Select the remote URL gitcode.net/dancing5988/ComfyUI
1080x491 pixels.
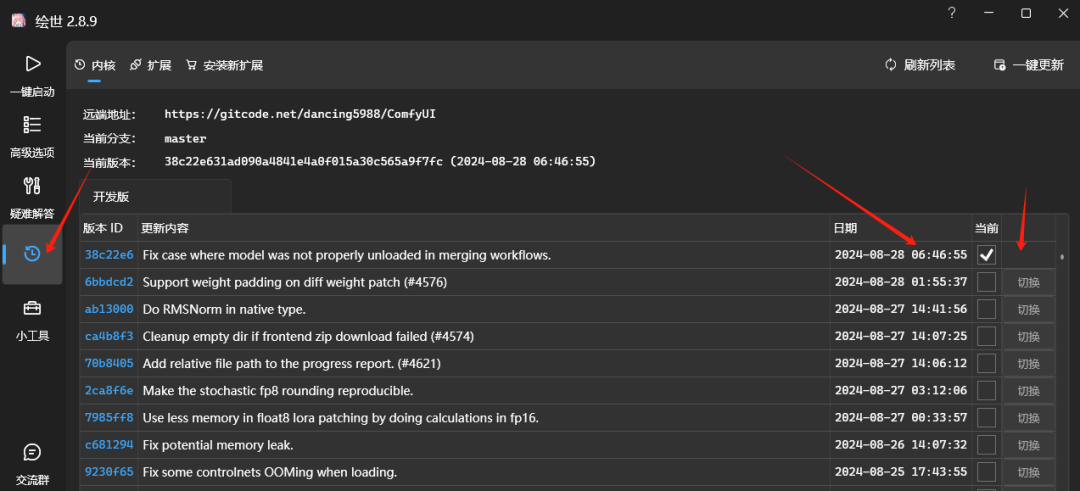(x=300, y=114)
